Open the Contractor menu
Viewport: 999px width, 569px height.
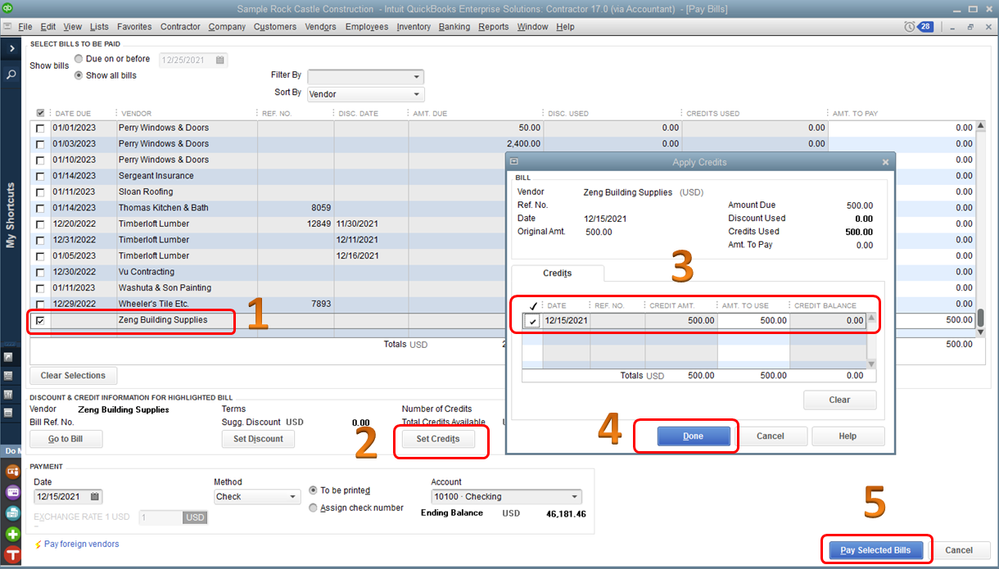(x=180, y=27)
